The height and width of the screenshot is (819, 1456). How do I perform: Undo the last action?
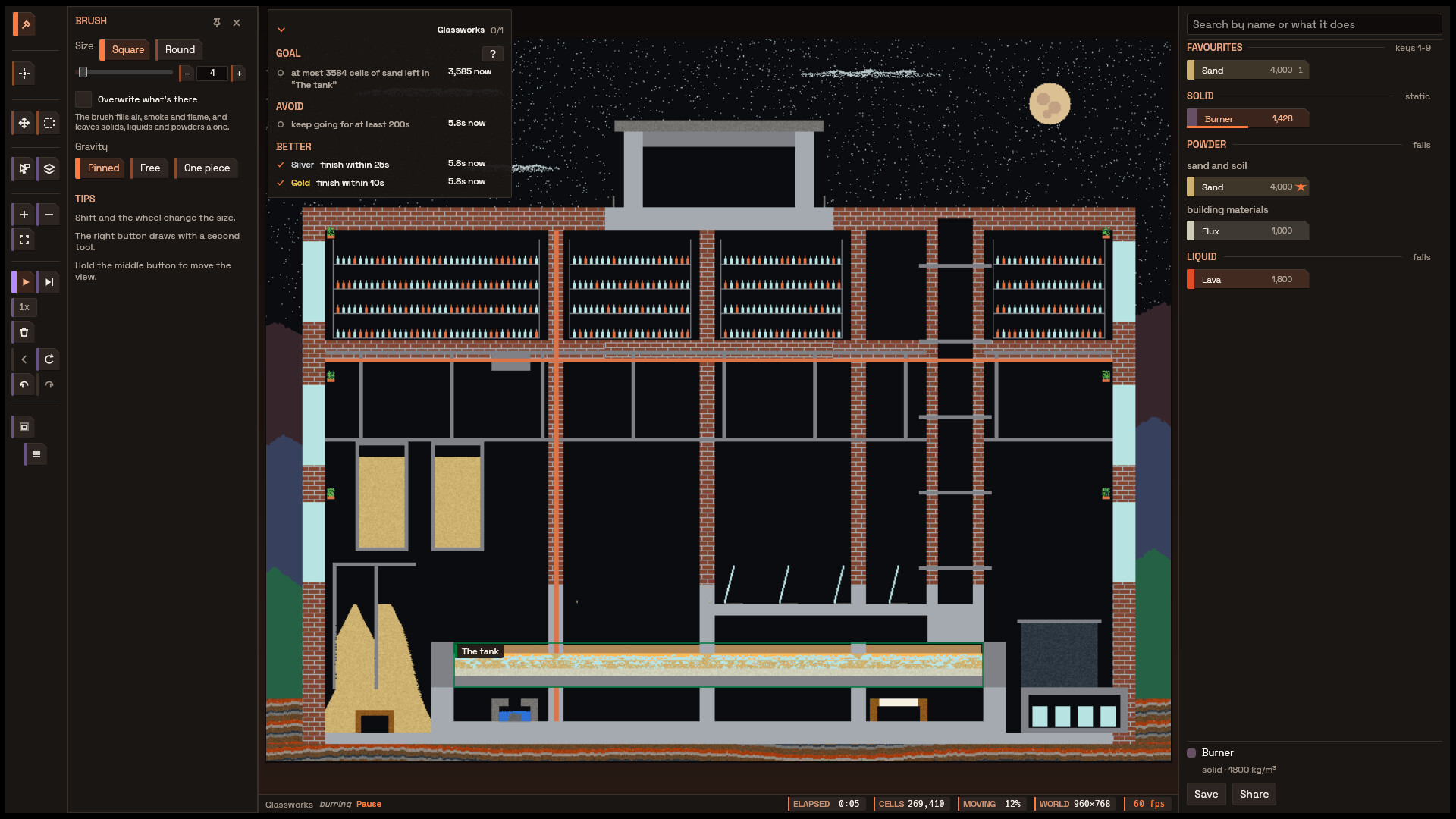24,384
